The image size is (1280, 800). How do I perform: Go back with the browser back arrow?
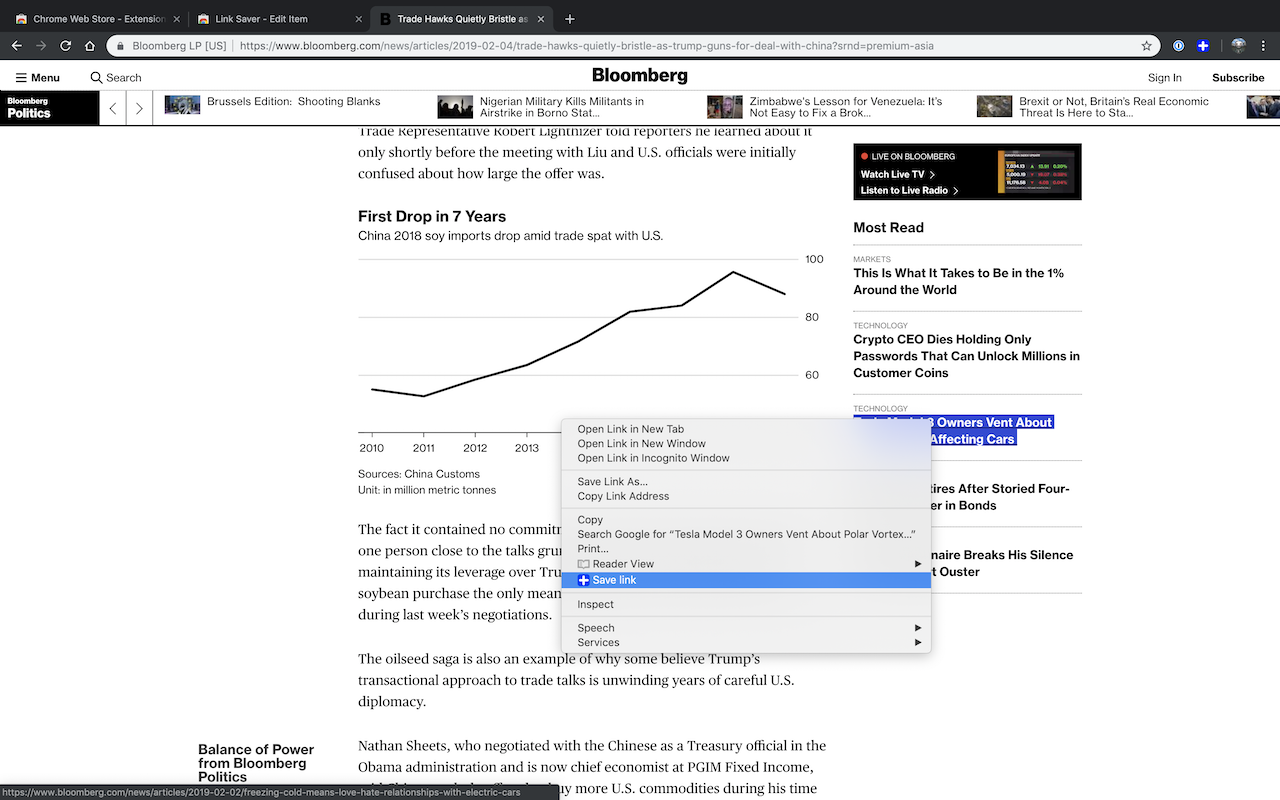pos(16,46)
